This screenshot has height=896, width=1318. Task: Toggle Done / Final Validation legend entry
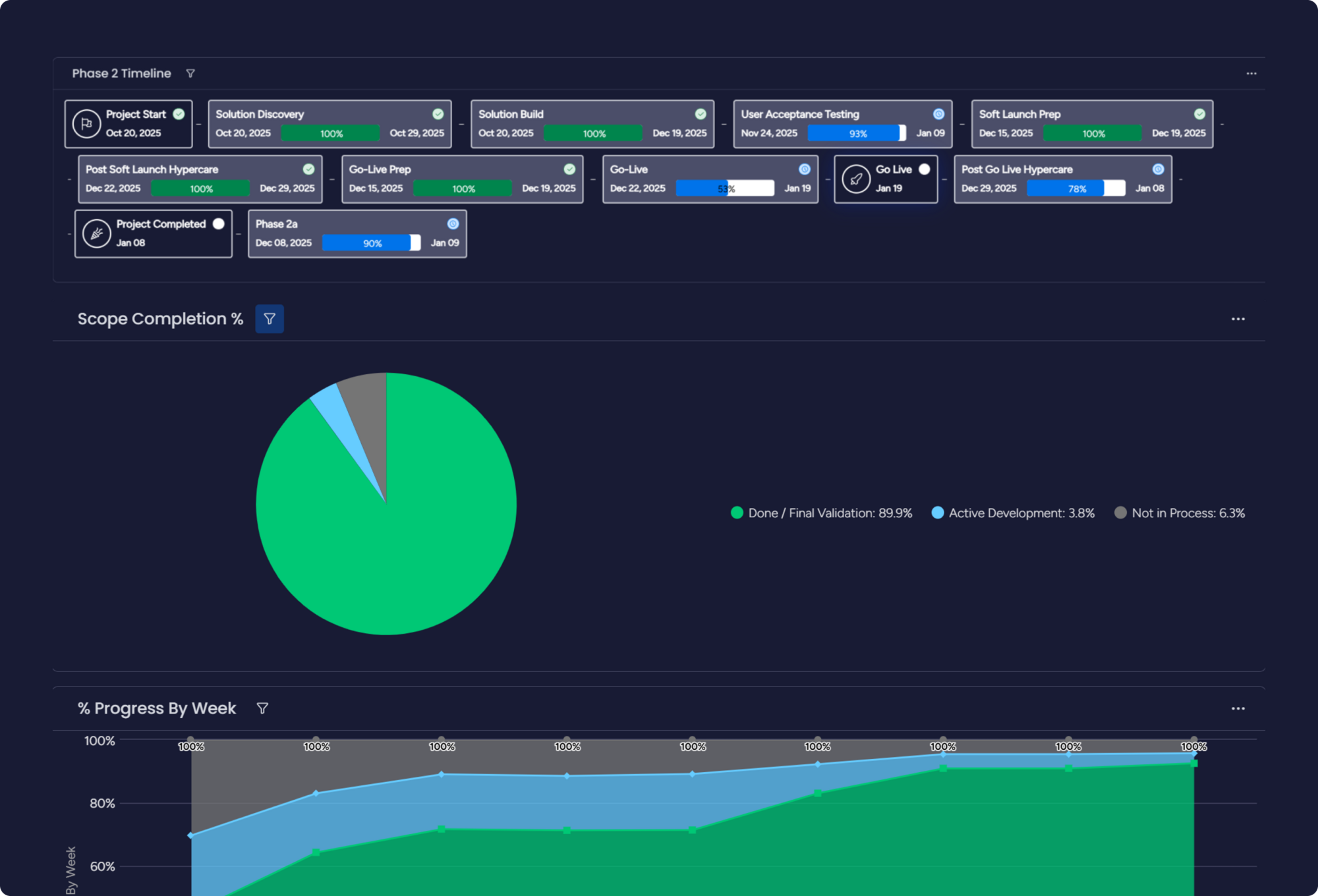pos(822,513)
